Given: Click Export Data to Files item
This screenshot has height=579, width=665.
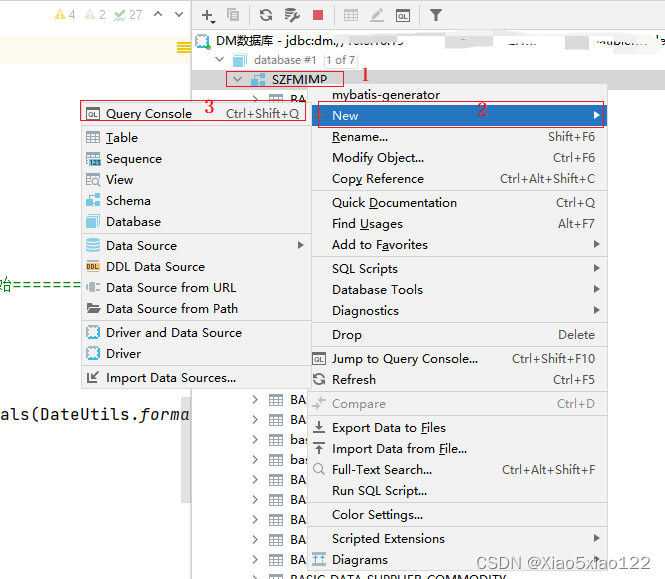Looking at the screenshot, I should coord(459,428).
